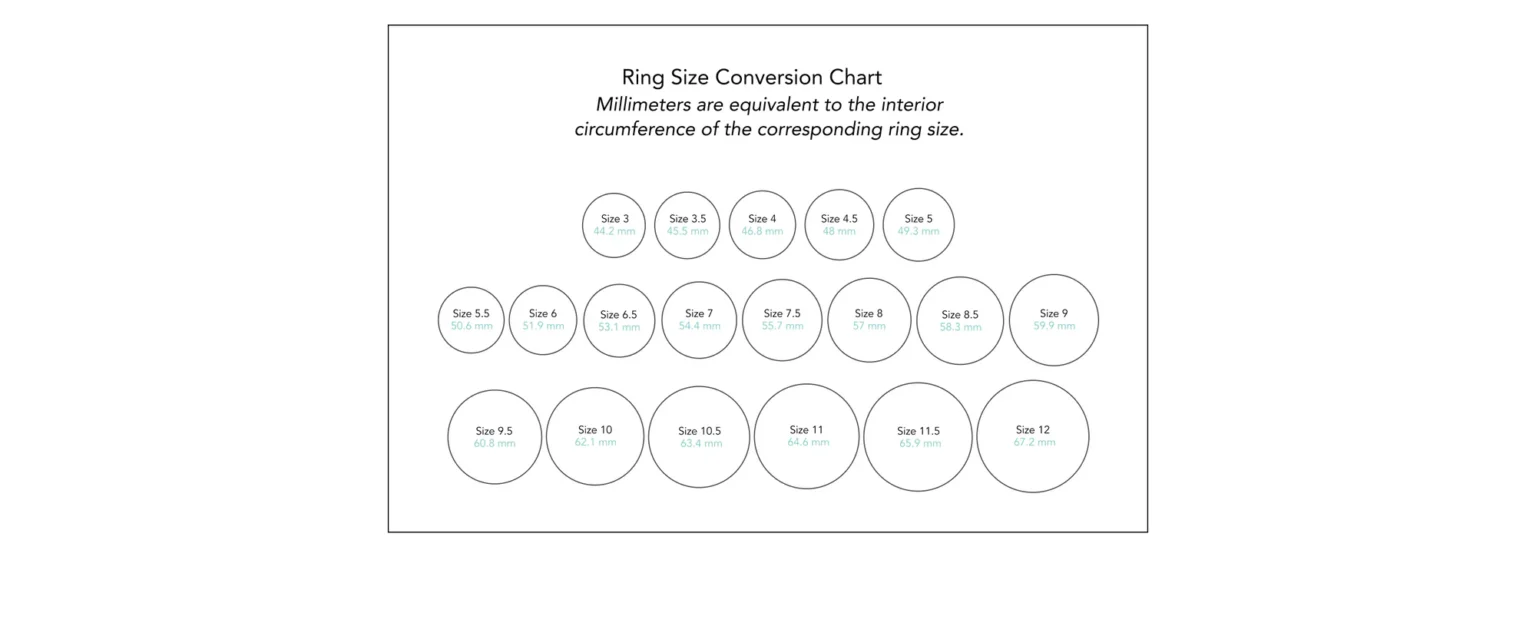Pick the Size 4.5 ring circle
The image size is (1536, 626).
(839, 225)
